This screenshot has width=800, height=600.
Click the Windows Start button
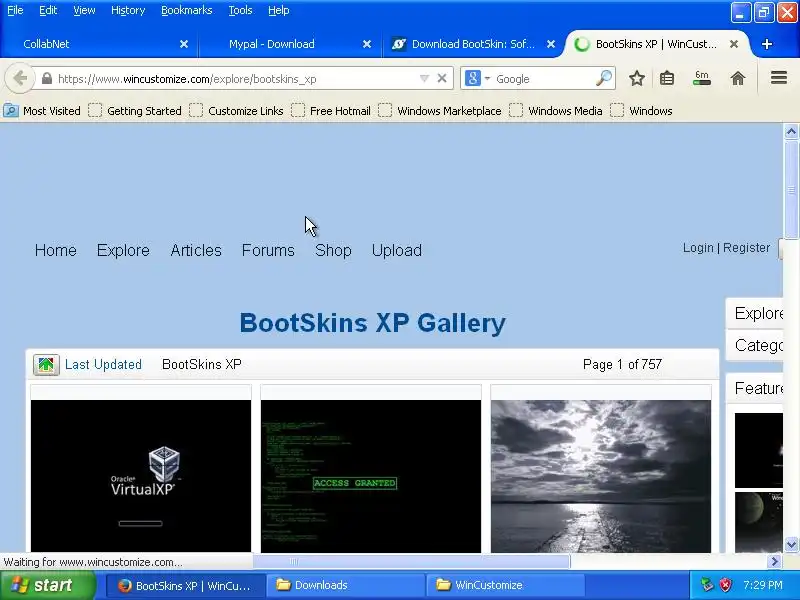pos(48,585)
